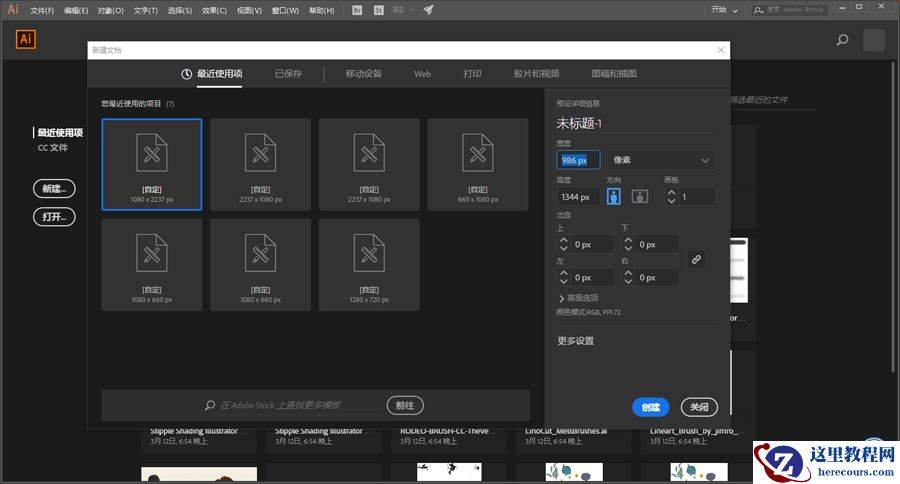Open the 开始 workspace dropdown
This screenshot has height=484, width=900.
point(724,10)
